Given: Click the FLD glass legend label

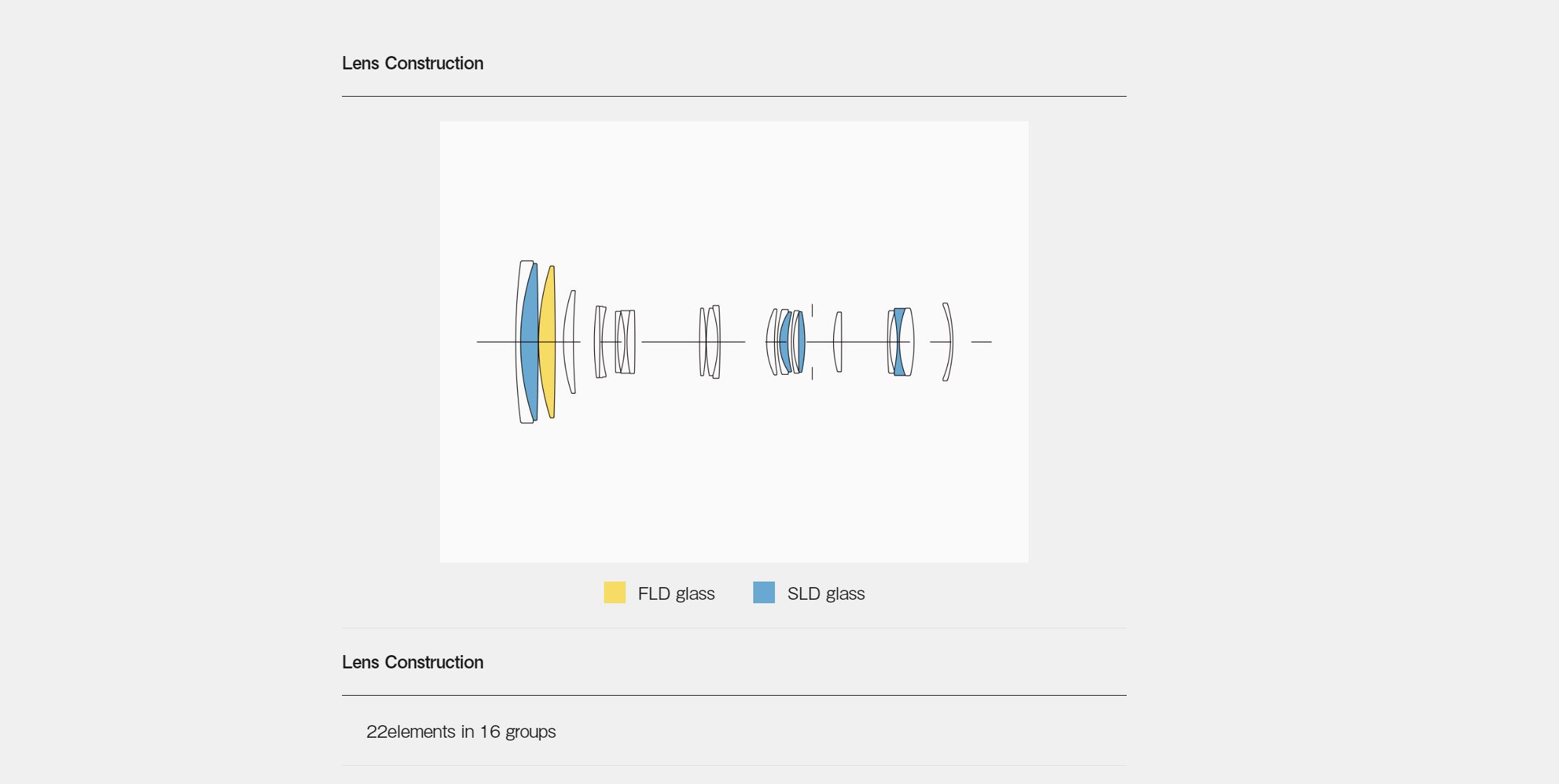Looking at the screenshot, I should tap(676, 593).
